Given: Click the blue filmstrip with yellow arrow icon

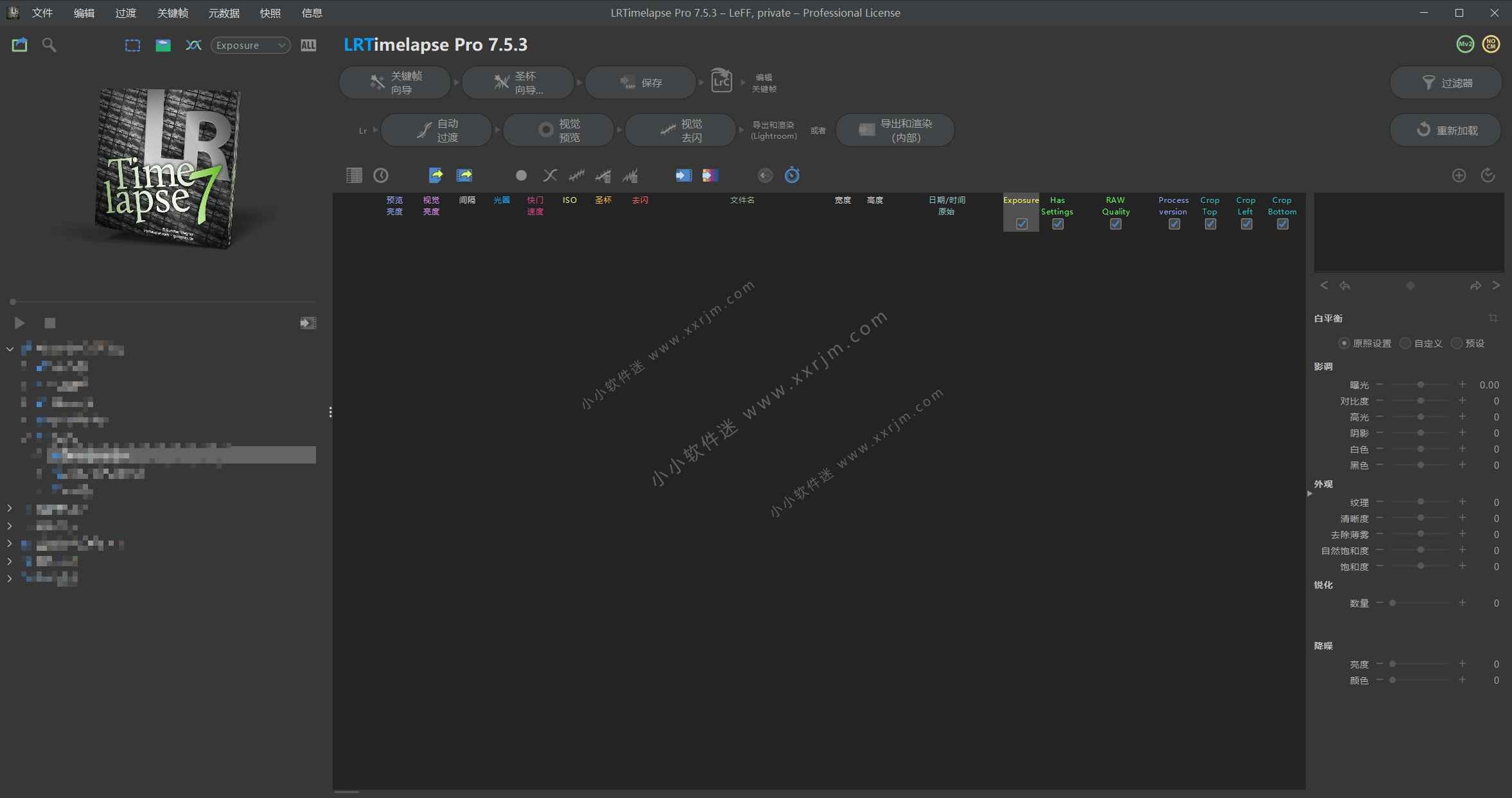Looking at the screenshot, I should [x=464, y=175].
